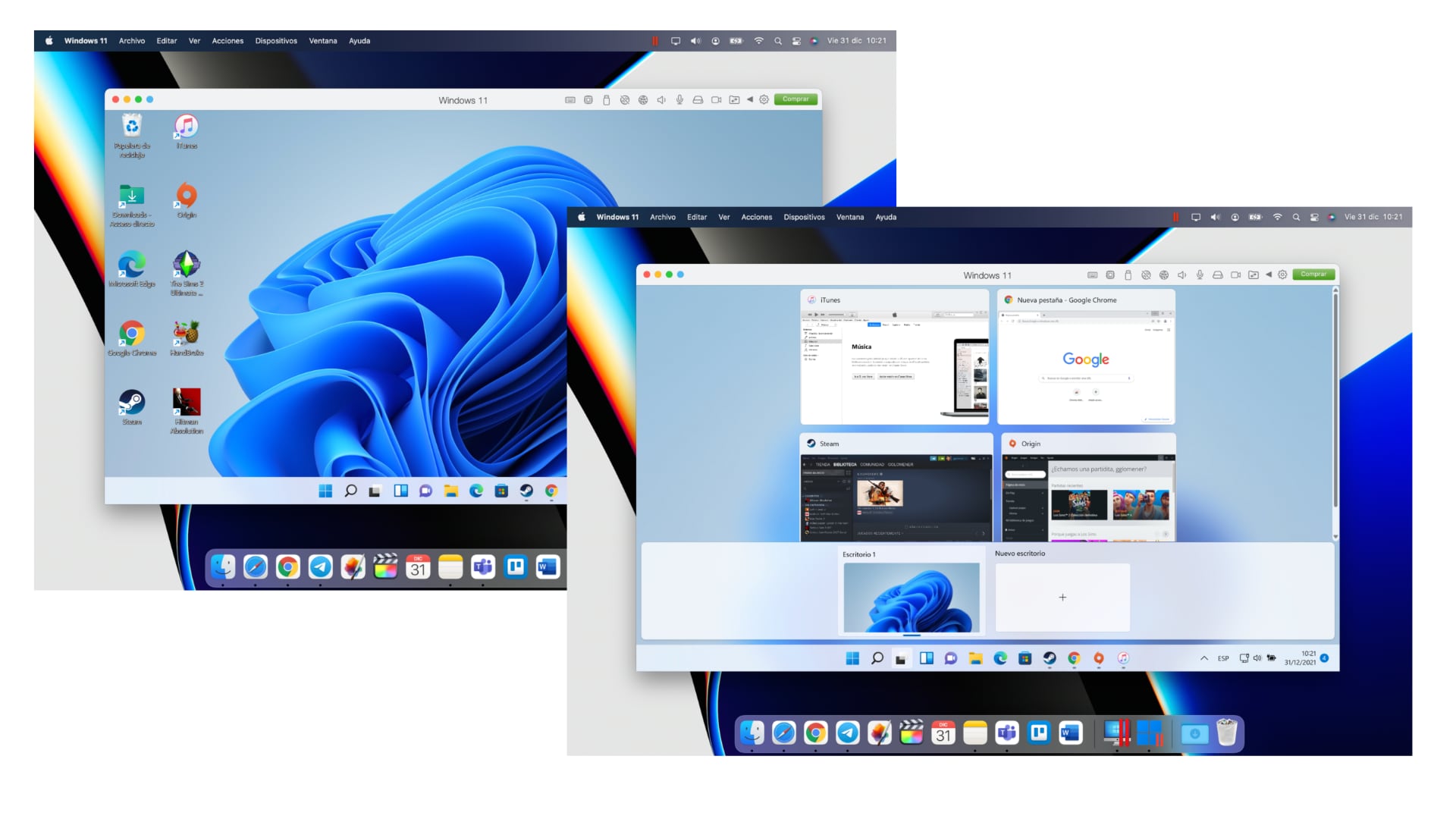Open the Wi-Fi menu in macOS menu bar
The width and height of the screenshot is (1456, 819).
1277,217
